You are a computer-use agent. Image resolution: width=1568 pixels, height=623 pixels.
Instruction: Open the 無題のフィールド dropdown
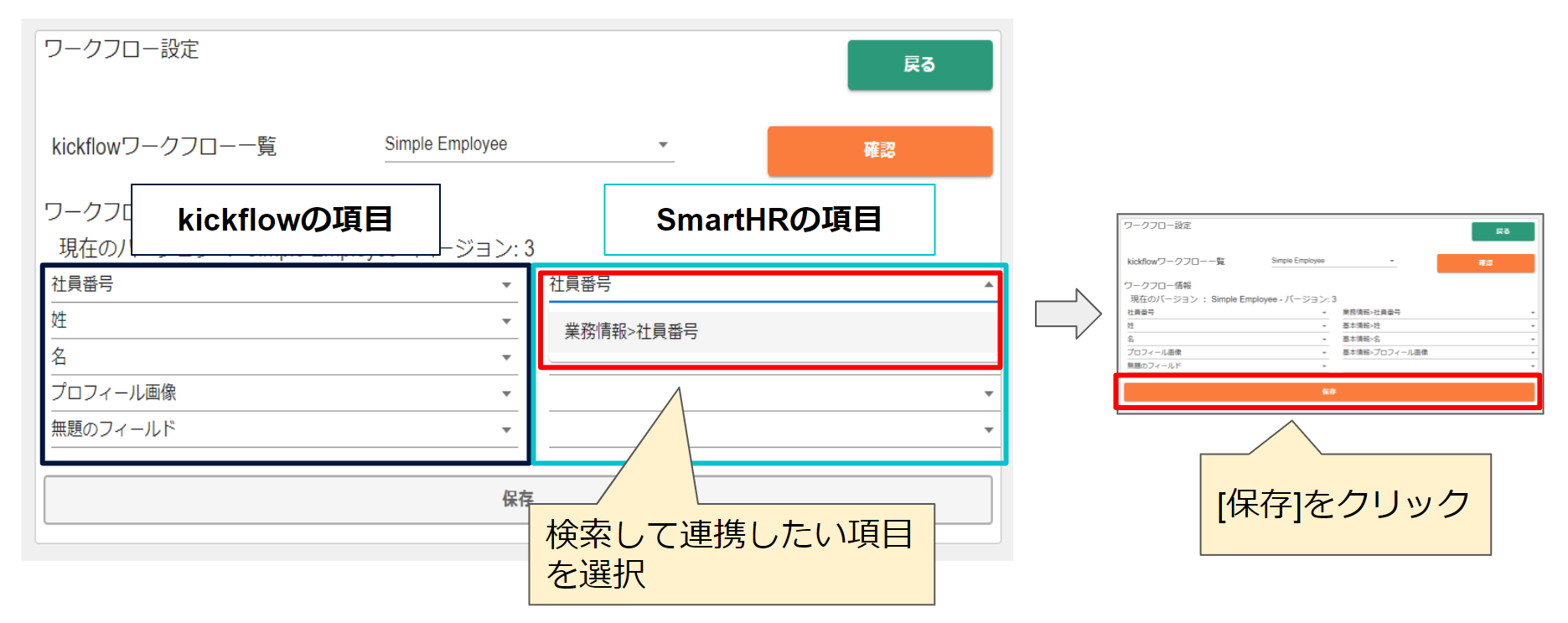[284, 429]
